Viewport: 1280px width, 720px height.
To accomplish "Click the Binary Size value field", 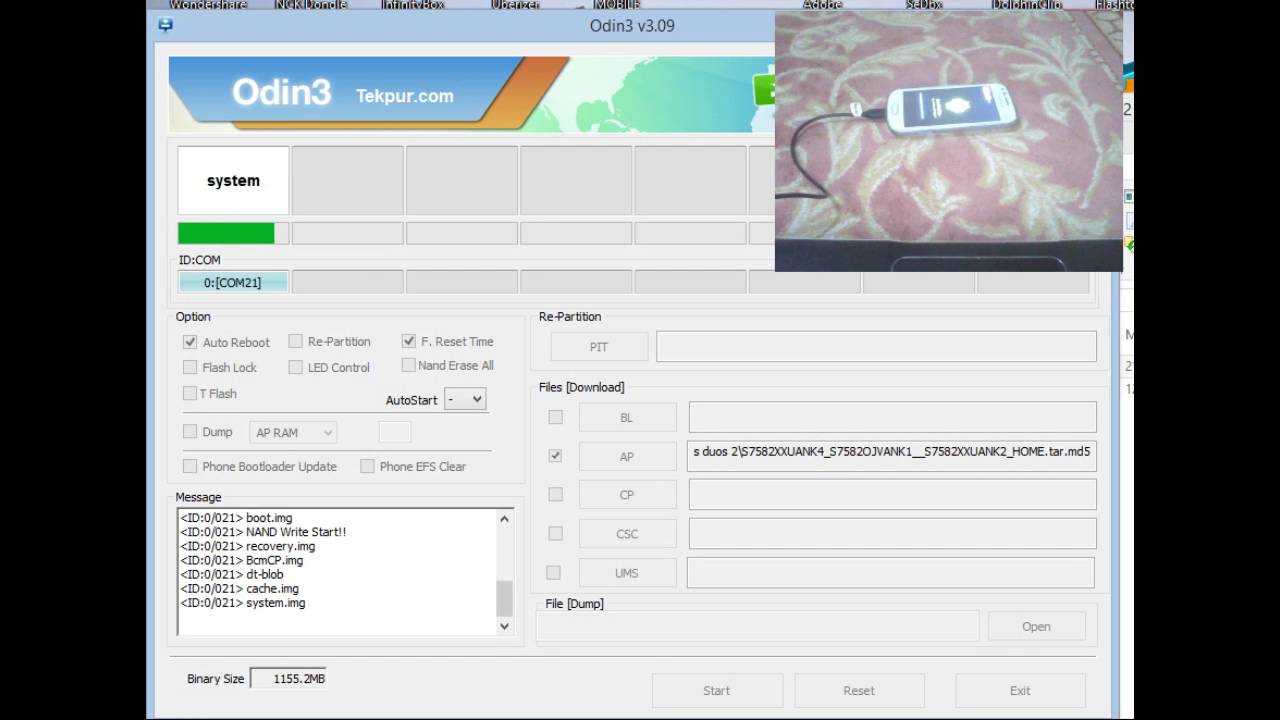I will pos(288,679).
